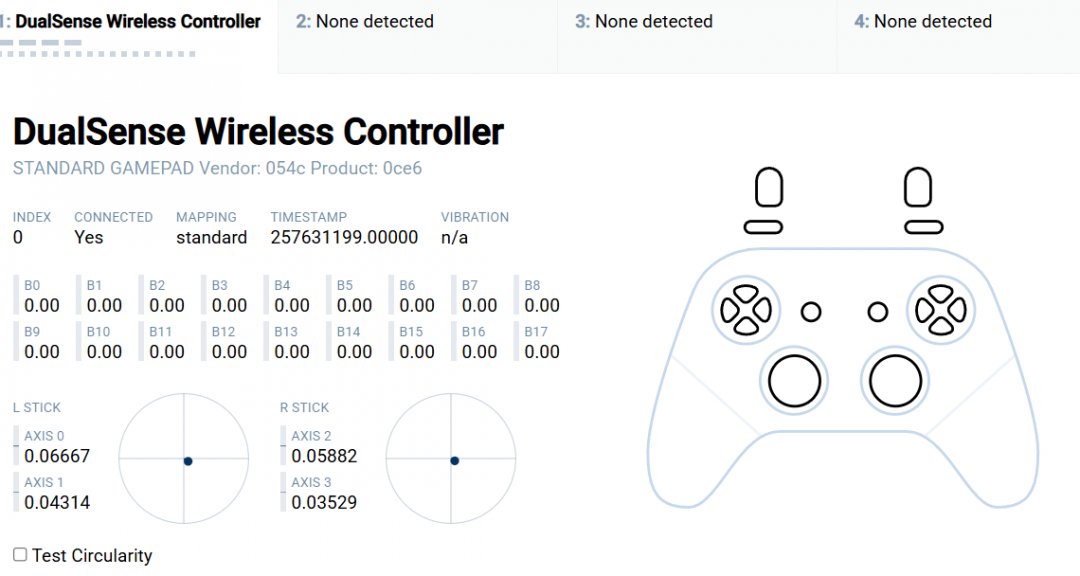Click the face buttons cluster on diagram
The image size is (1080, 576).
coord(940,310)
